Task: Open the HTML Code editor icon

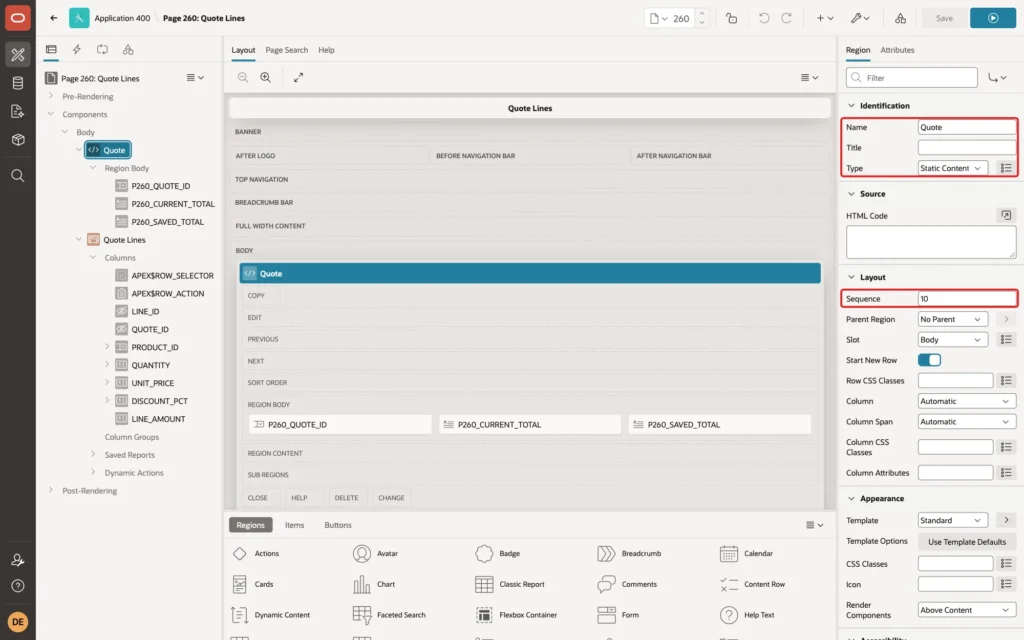Action: pos(1006,215)
